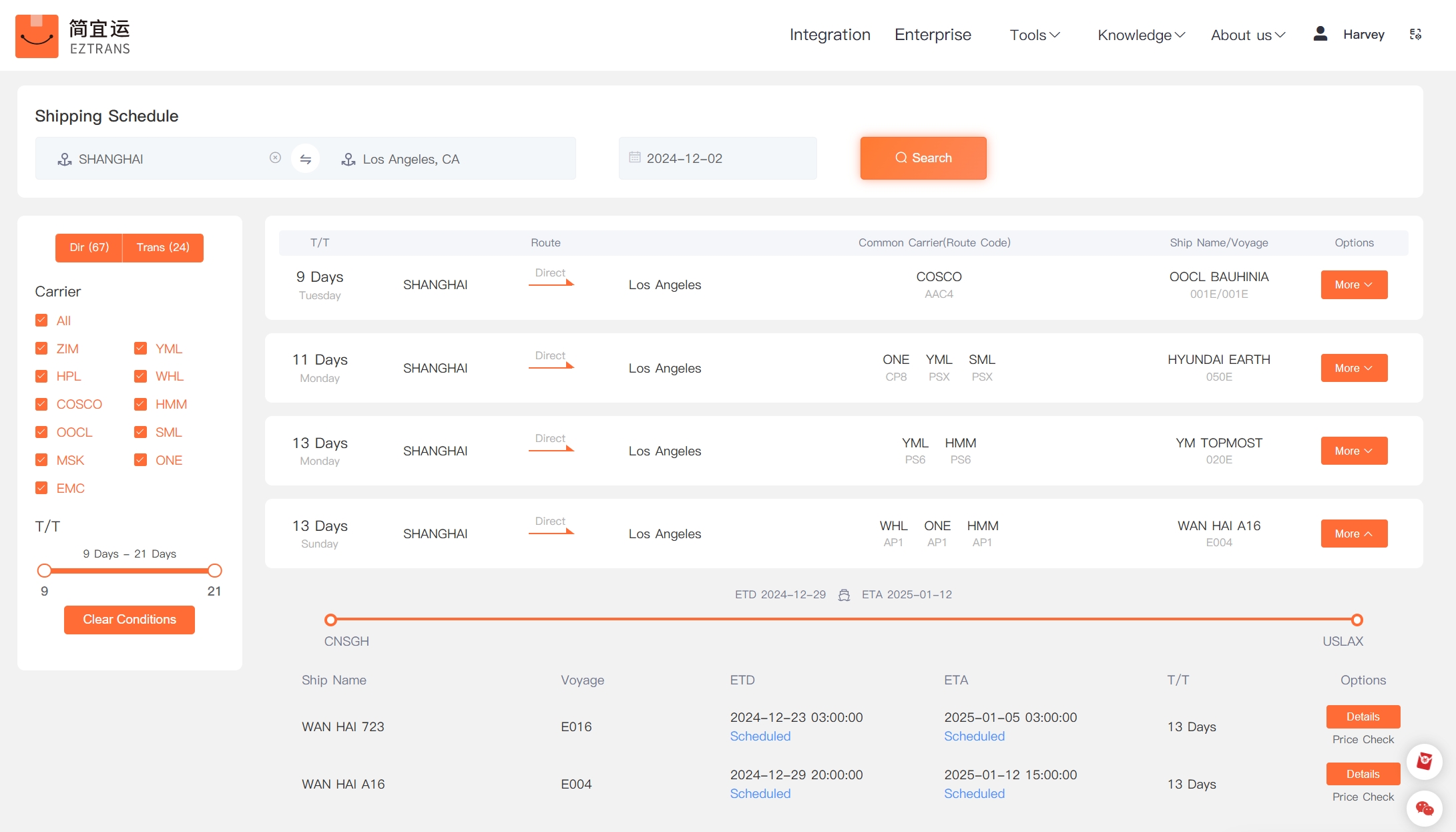The width and height of the screenshot is (1456, 832).
Task: Uncheck the COSCO carrier checkbox
Action: click(41, 404)
